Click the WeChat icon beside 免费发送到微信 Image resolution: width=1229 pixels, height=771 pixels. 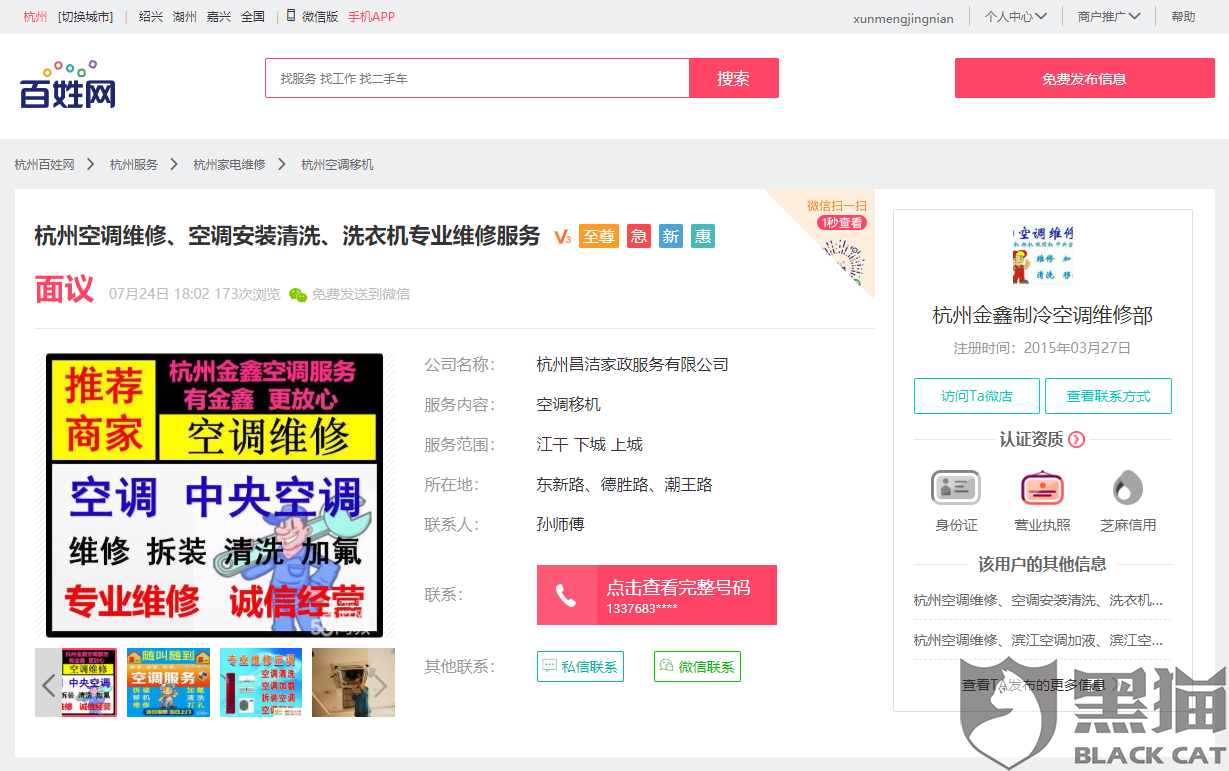point(297,293)
